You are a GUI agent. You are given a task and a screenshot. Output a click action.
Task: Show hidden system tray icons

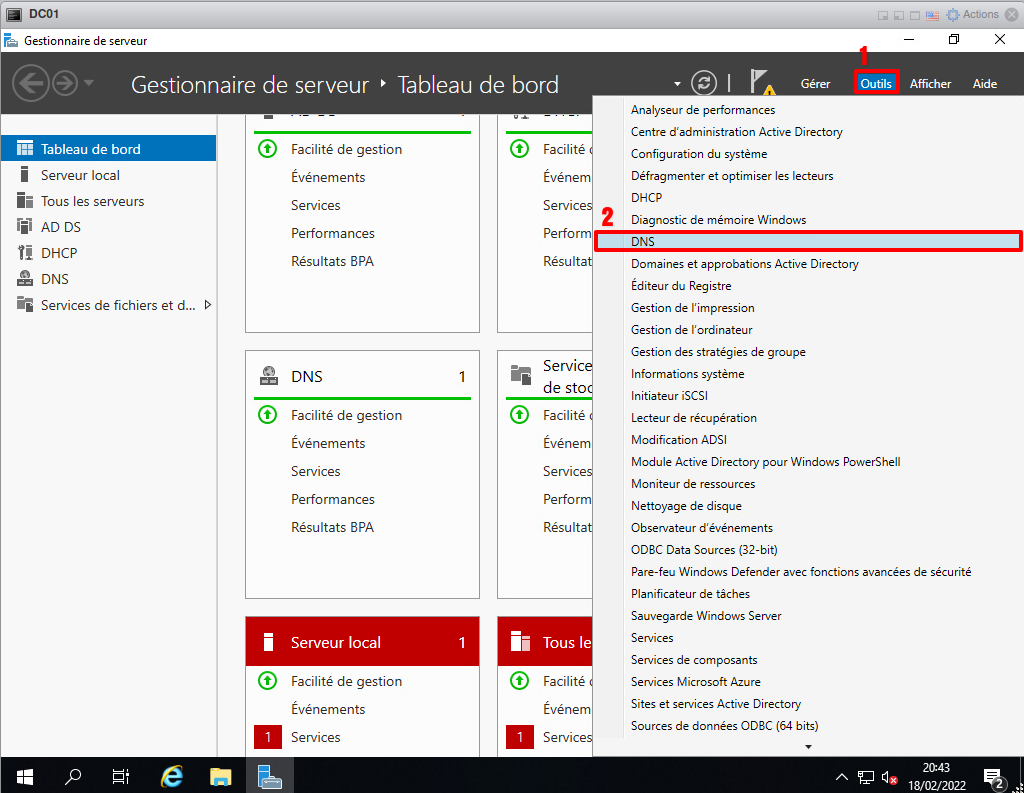click(x=842, y=777)
